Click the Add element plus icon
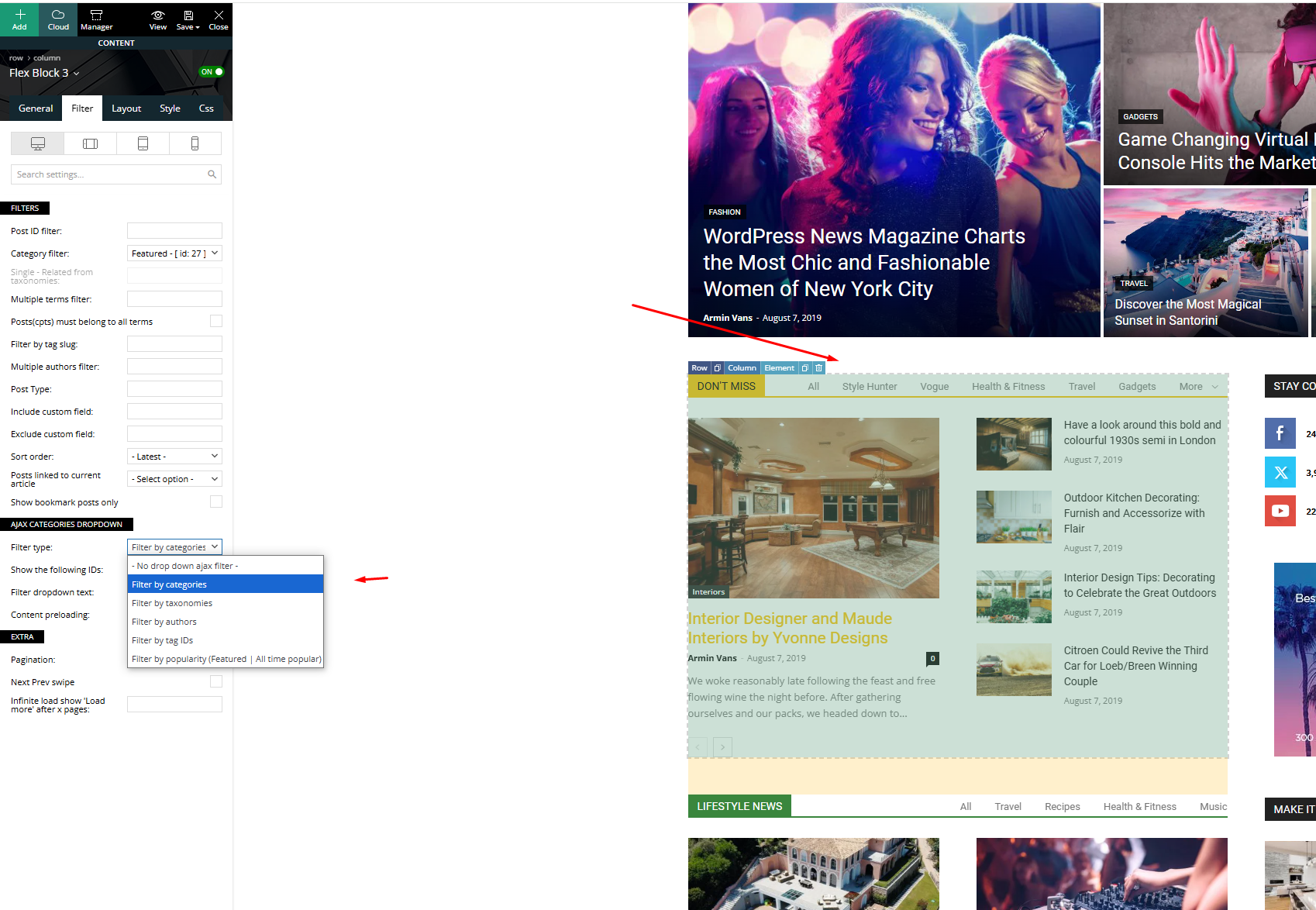The height and width of the screenshot is (910, 1316). tap(19, 15)
